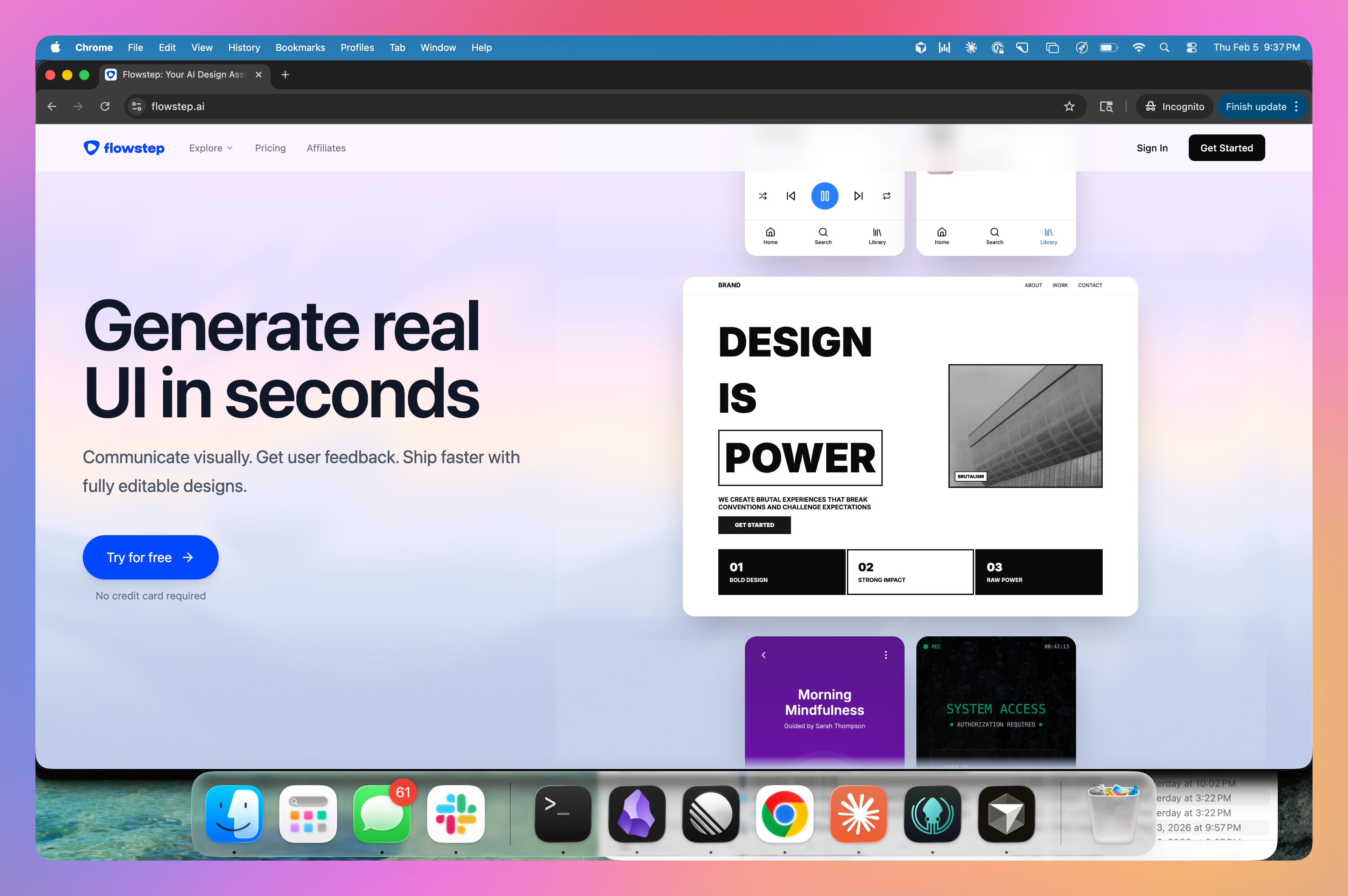
Task: Select the Library tab in the right phone mockup
Action: pos(1048,235)
